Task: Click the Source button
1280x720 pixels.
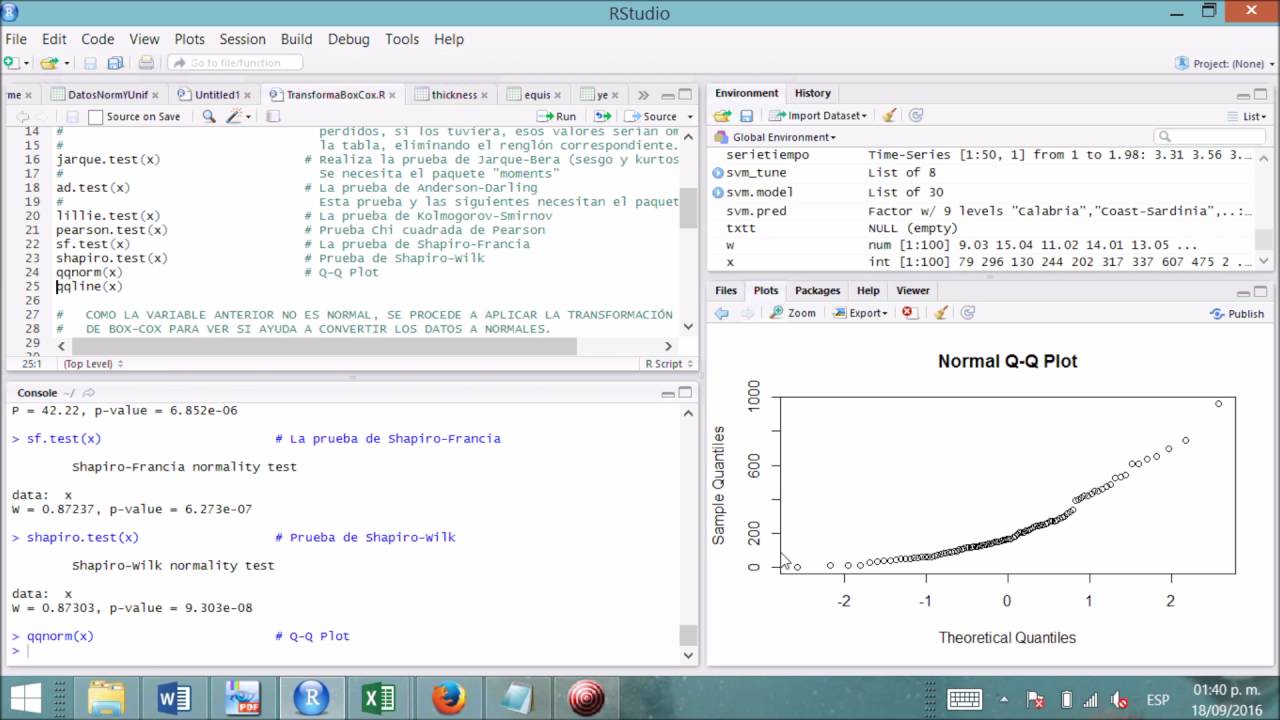Action: 652,116
